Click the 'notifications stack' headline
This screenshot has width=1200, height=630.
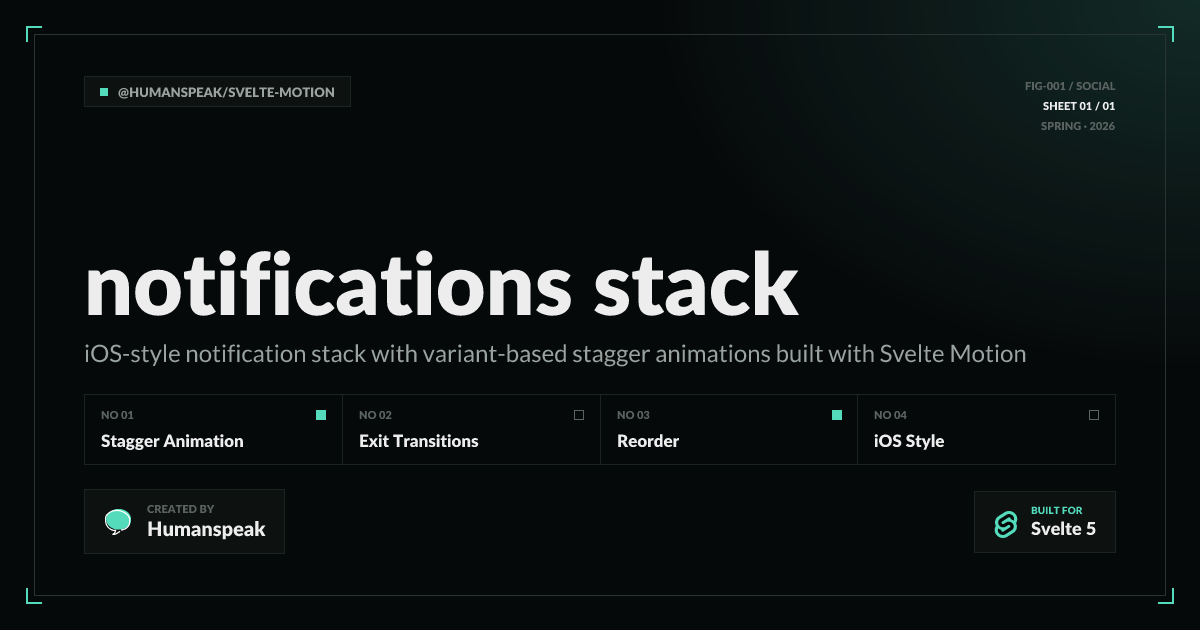(x=442, y=286)
